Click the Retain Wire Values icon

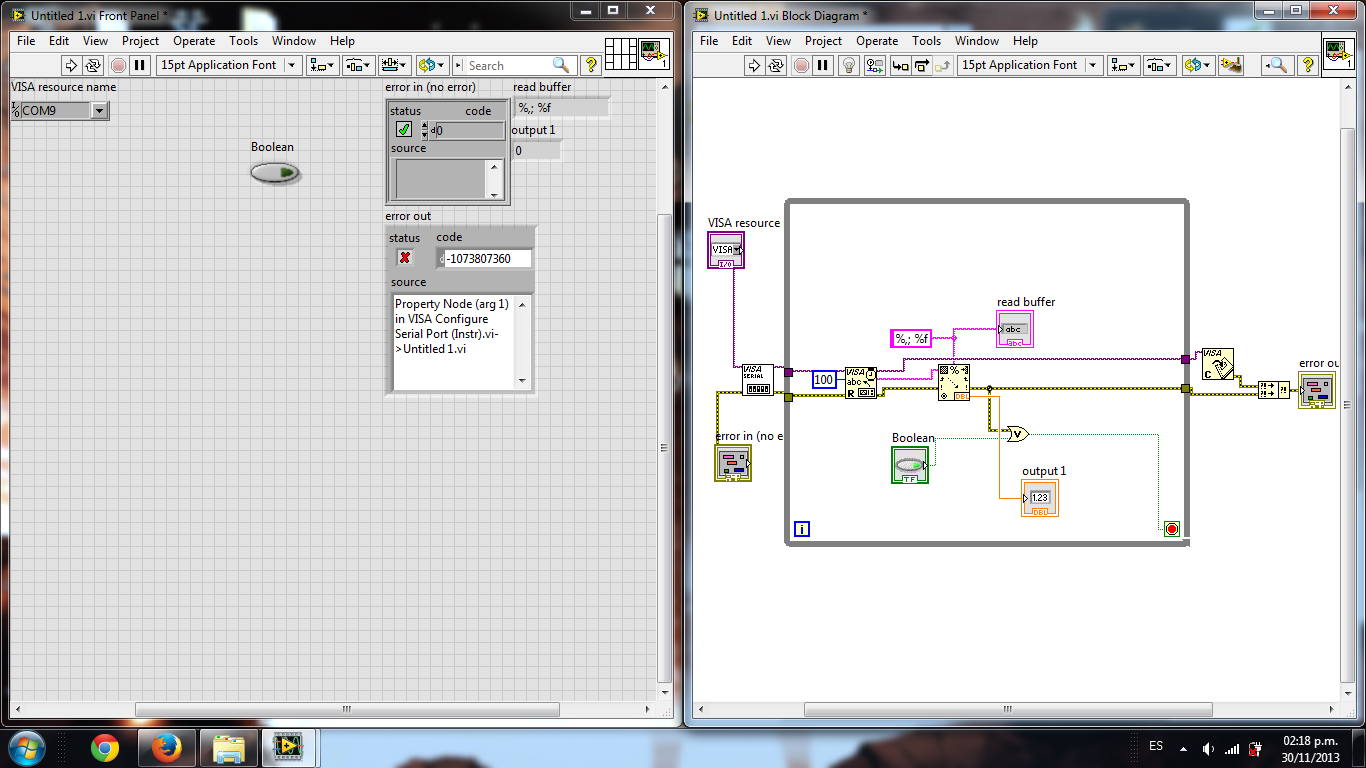point(873,65)
